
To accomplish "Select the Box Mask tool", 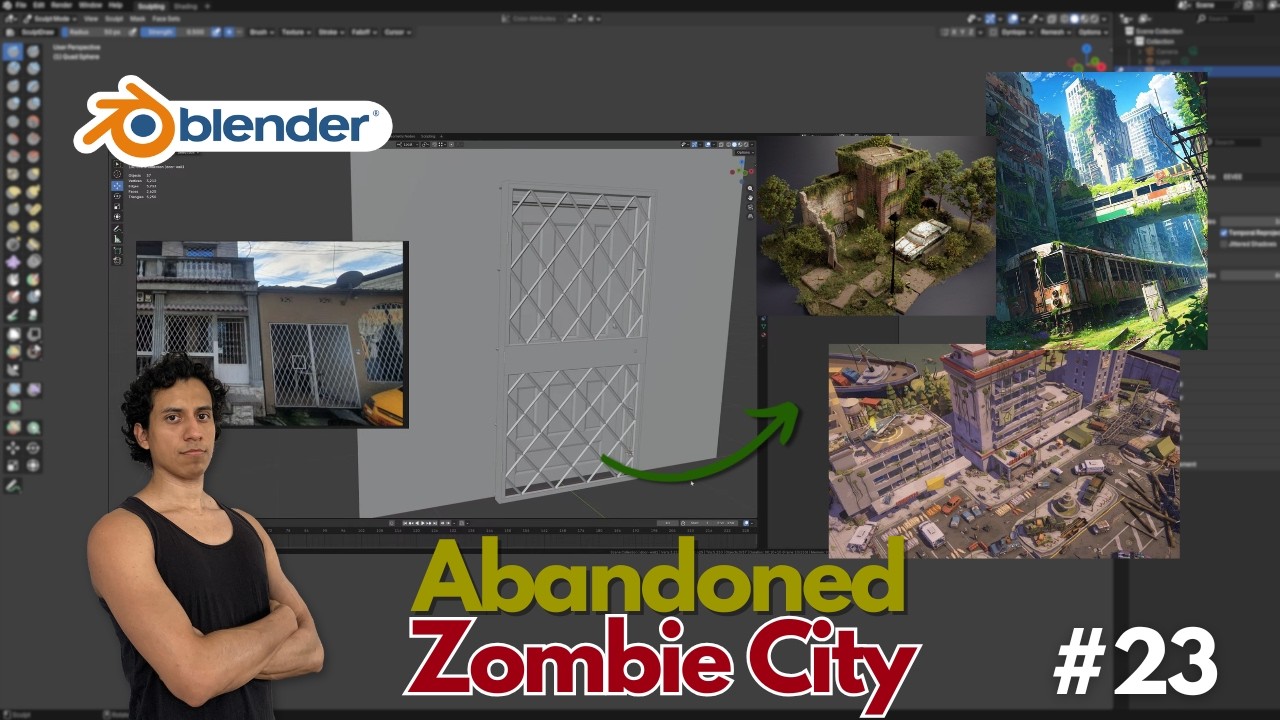I will (13, 334).
